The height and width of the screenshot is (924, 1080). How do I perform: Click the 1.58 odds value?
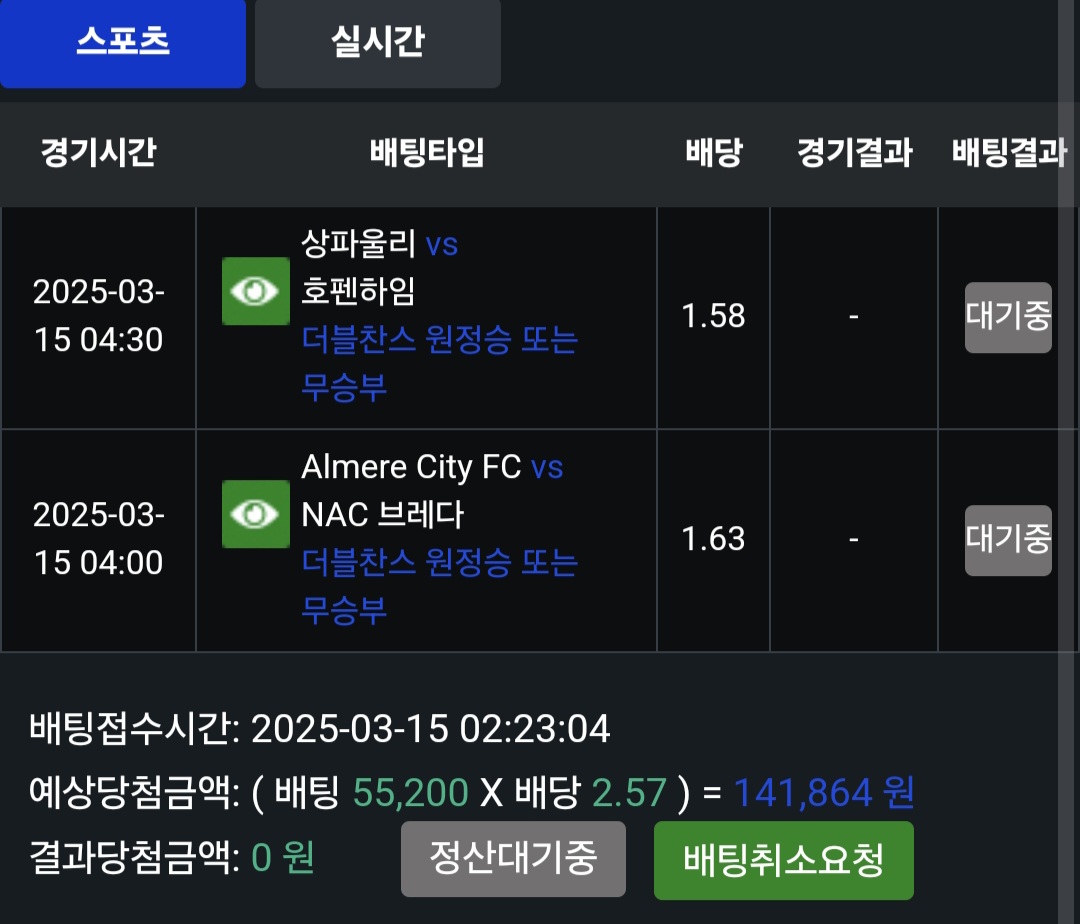coord(713,317)
